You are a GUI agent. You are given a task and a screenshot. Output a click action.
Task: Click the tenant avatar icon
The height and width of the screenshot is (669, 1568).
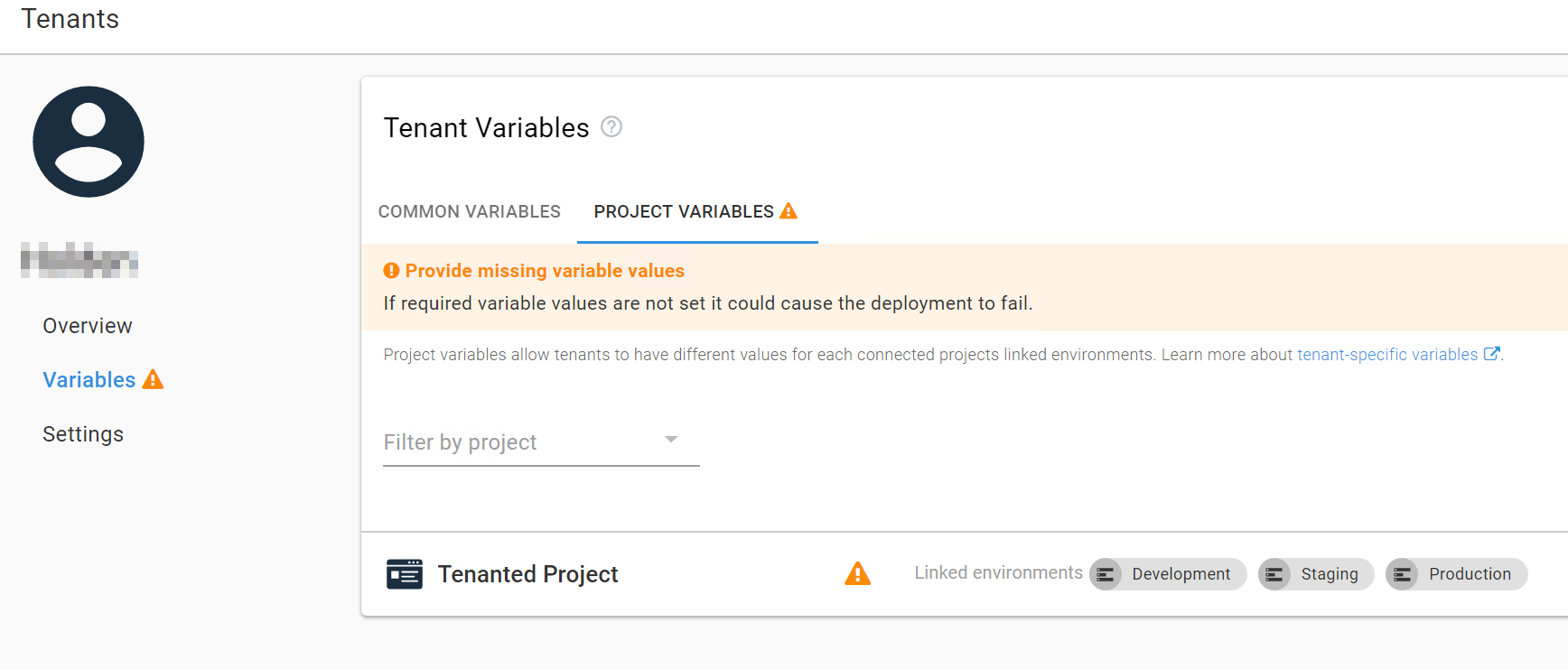[88, 141]
